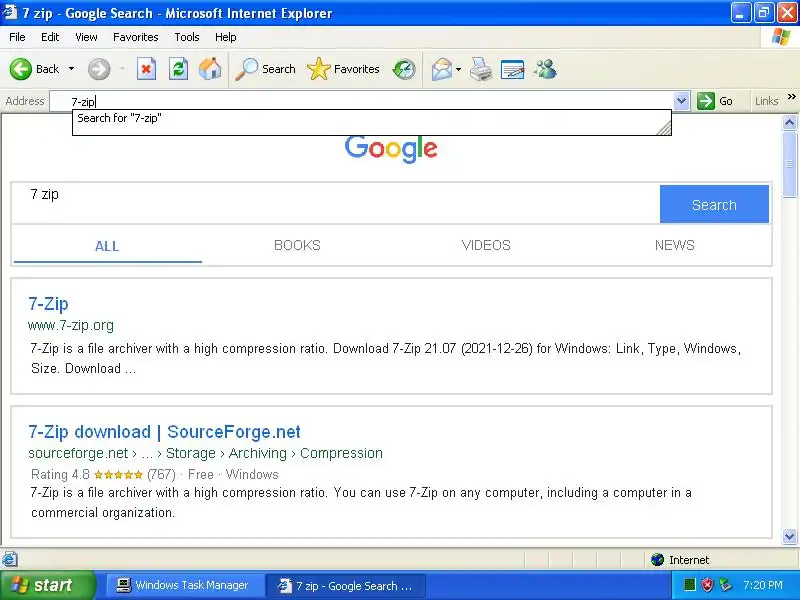Open the Forward history dropdown arrow
800x600 pixels.
click(122, 69)
